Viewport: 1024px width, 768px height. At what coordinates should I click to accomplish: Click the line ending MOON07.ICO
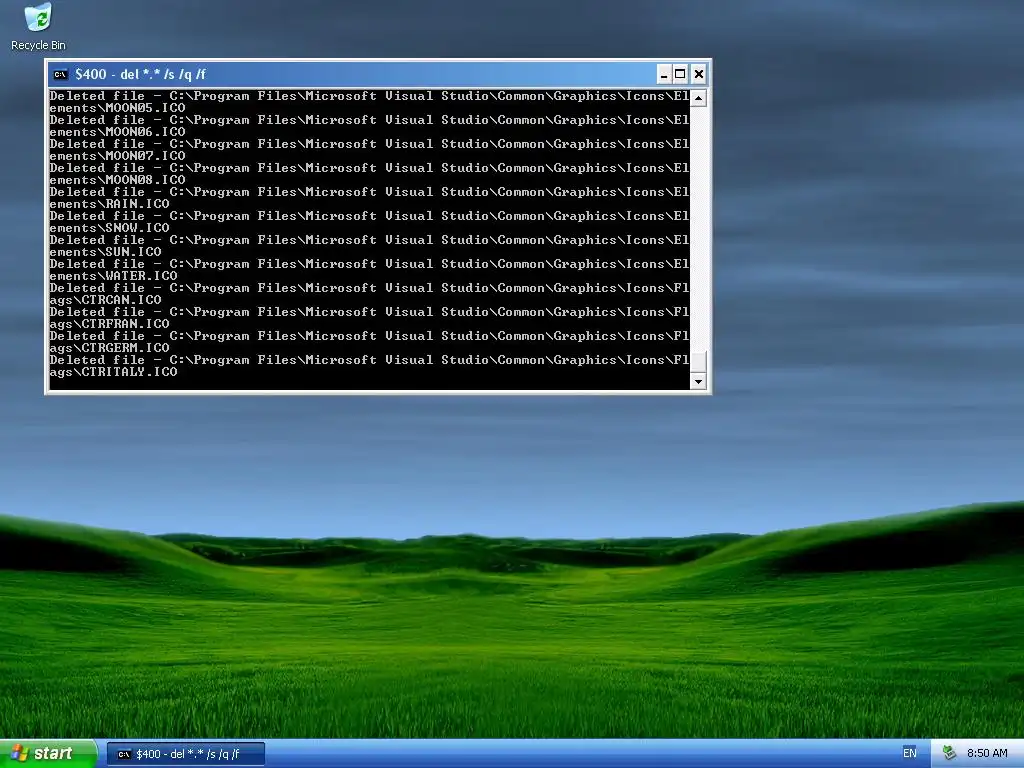[118, 156]
